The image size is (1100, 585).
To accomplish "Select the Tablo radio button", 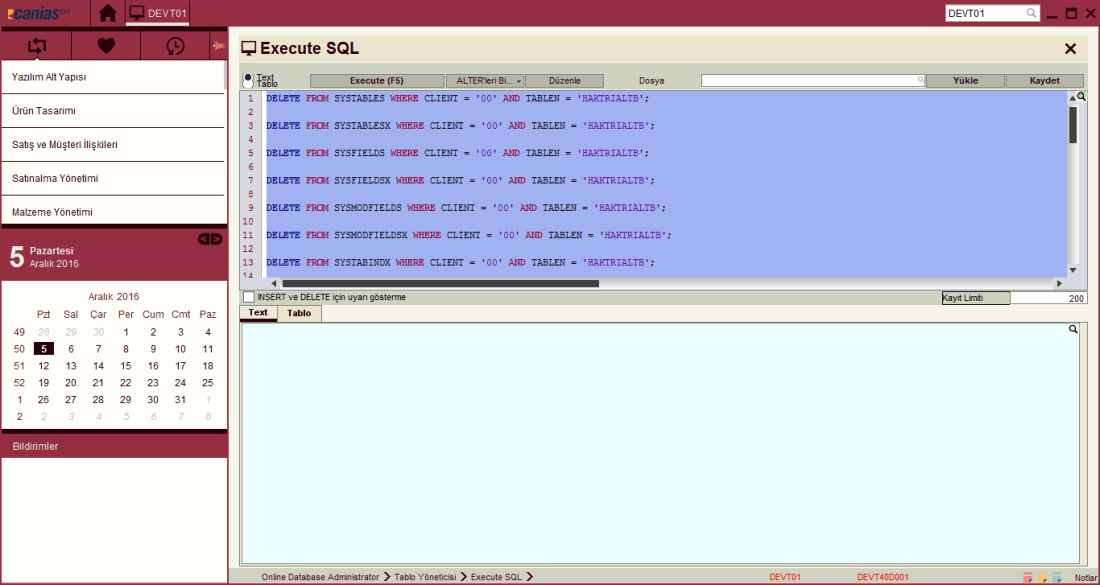I will [248, 84].
